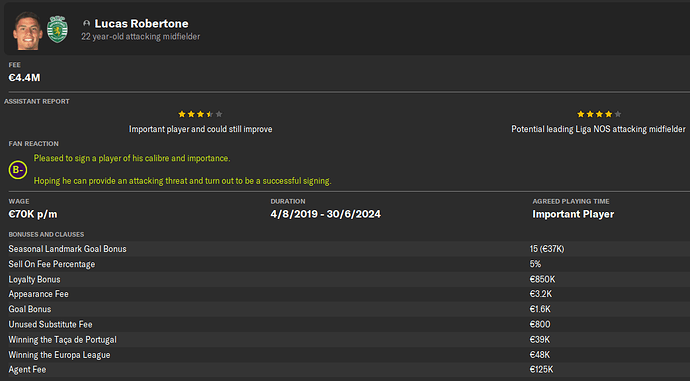Select the Appearance Fee clause row
690x381 pixels.
pyautogui.click(x=345, y=294)
